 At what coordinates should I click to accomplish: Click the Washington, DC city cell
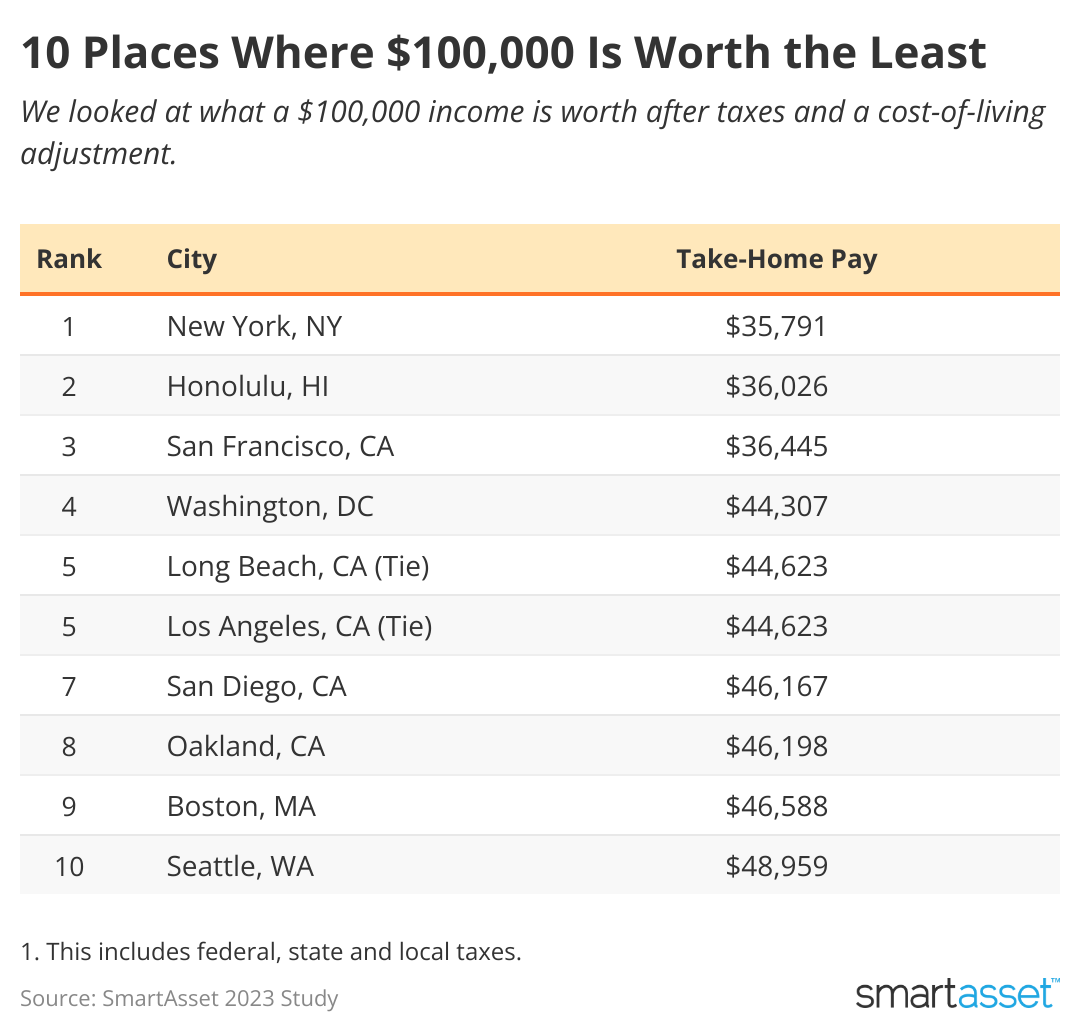click(270, 506)
